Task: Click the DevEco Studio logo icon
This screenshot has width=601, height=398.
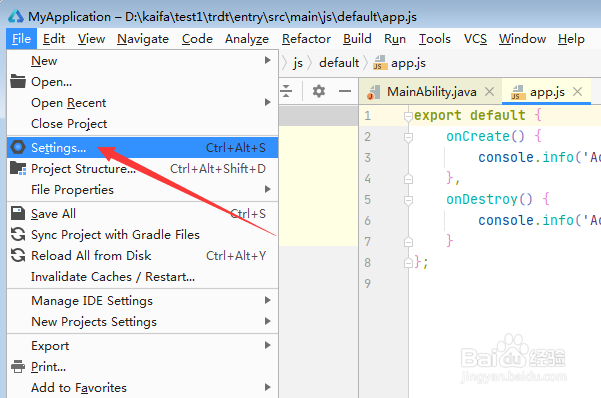Action: [x=16, y=16]
